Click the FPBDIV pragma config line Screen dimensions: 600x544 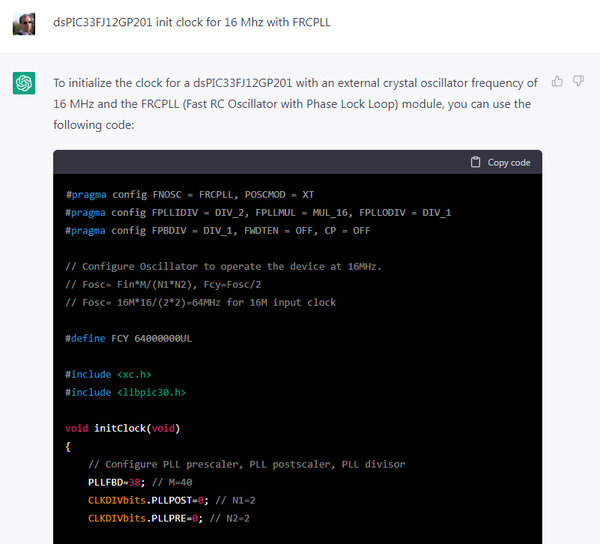tap(218, 231)
